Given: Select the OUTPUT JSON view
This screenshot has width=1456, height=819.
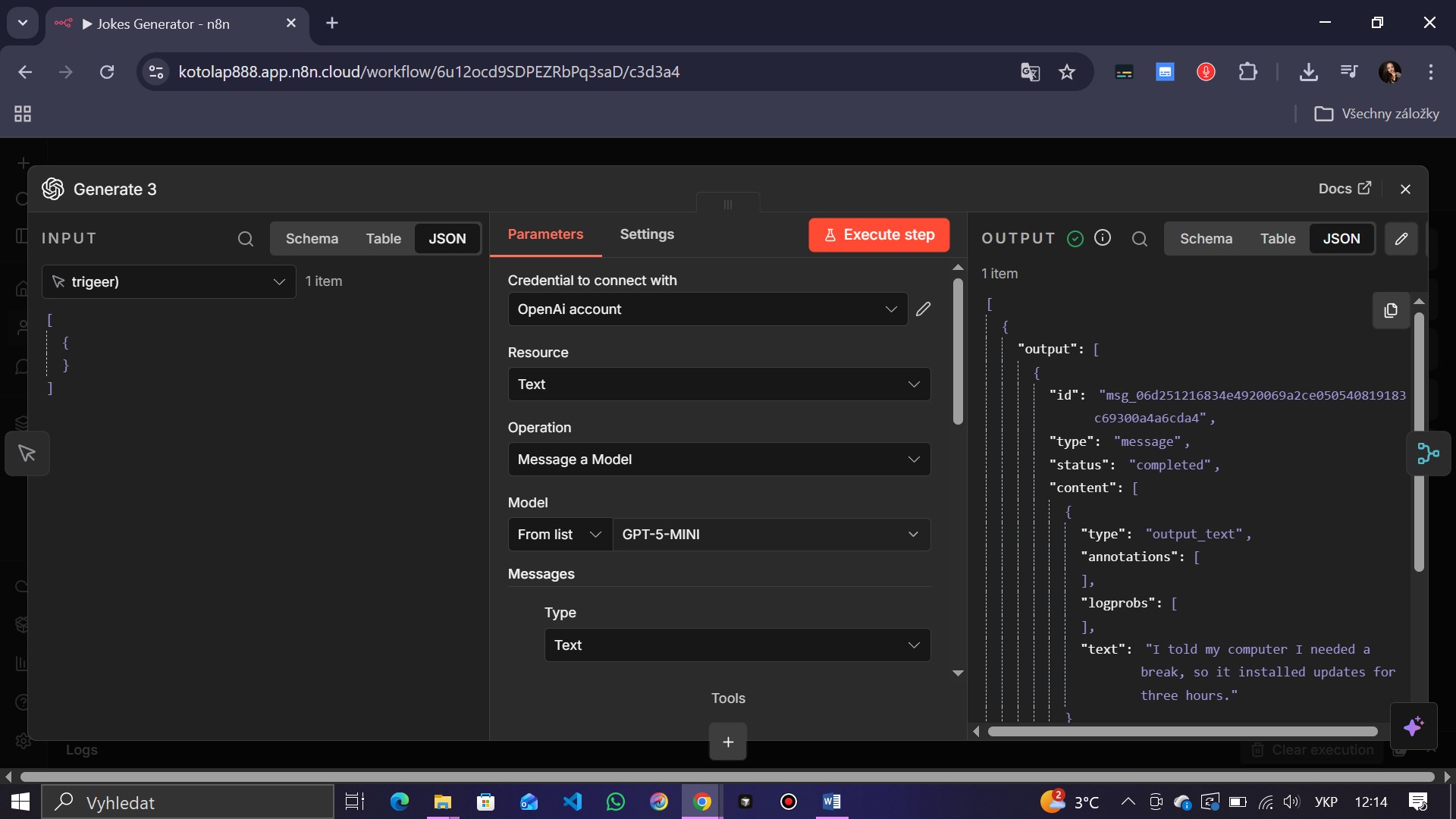Looking at the screenshot, I should coord(1341,239).
